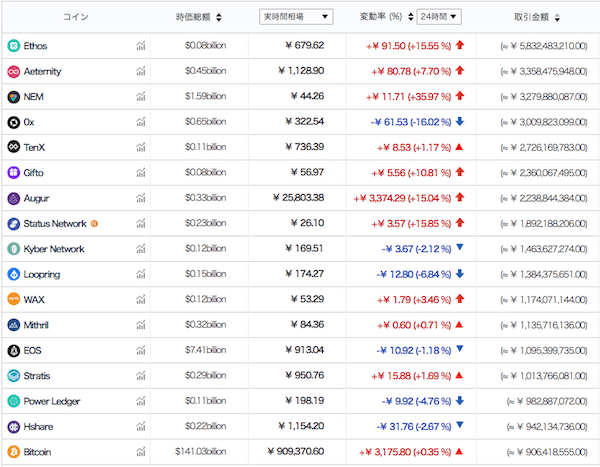Open the chart icon for Ethos
600x467 pixels.
pos(141,46)
